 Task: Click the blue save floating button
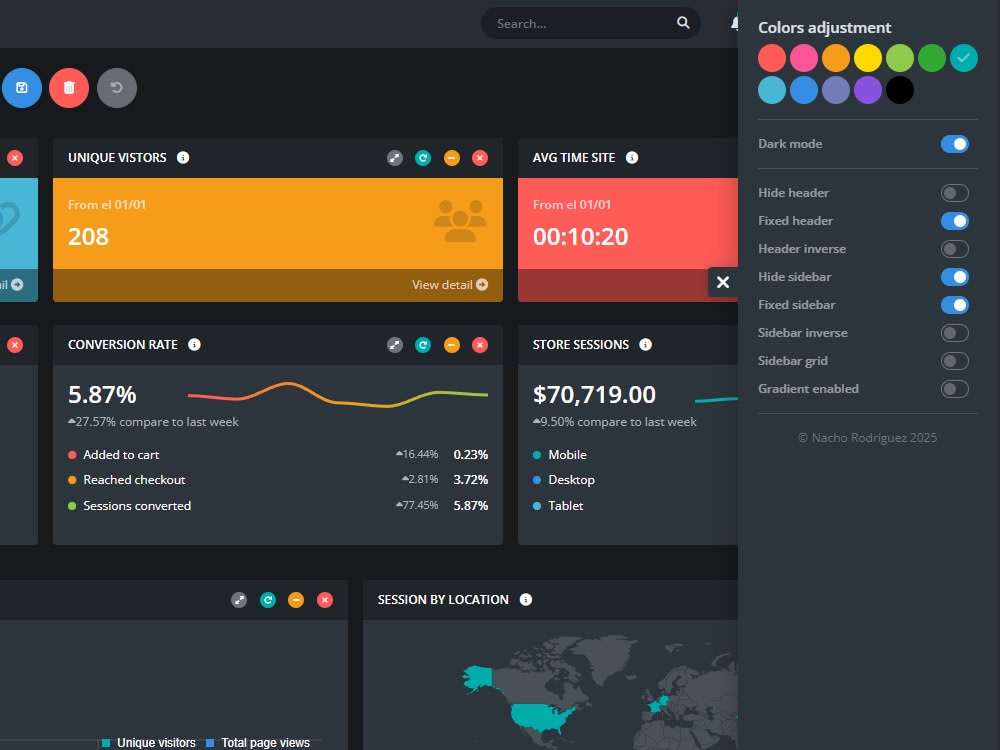click(x=22, y=88)
